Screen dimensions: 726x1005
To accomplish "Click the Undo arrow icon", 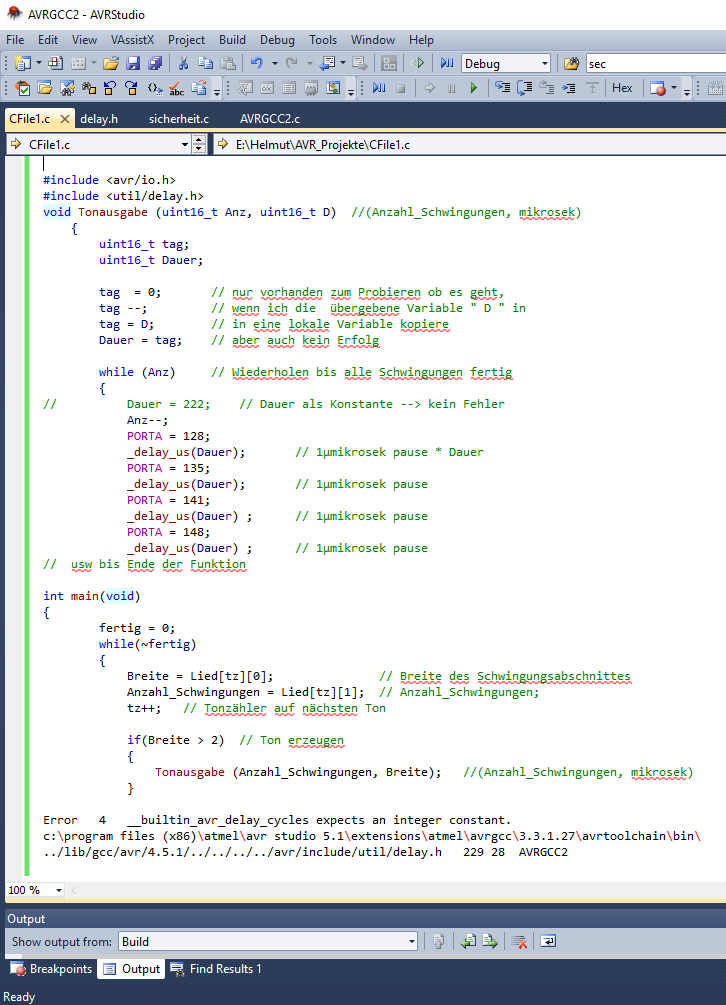I will [257, 63].
